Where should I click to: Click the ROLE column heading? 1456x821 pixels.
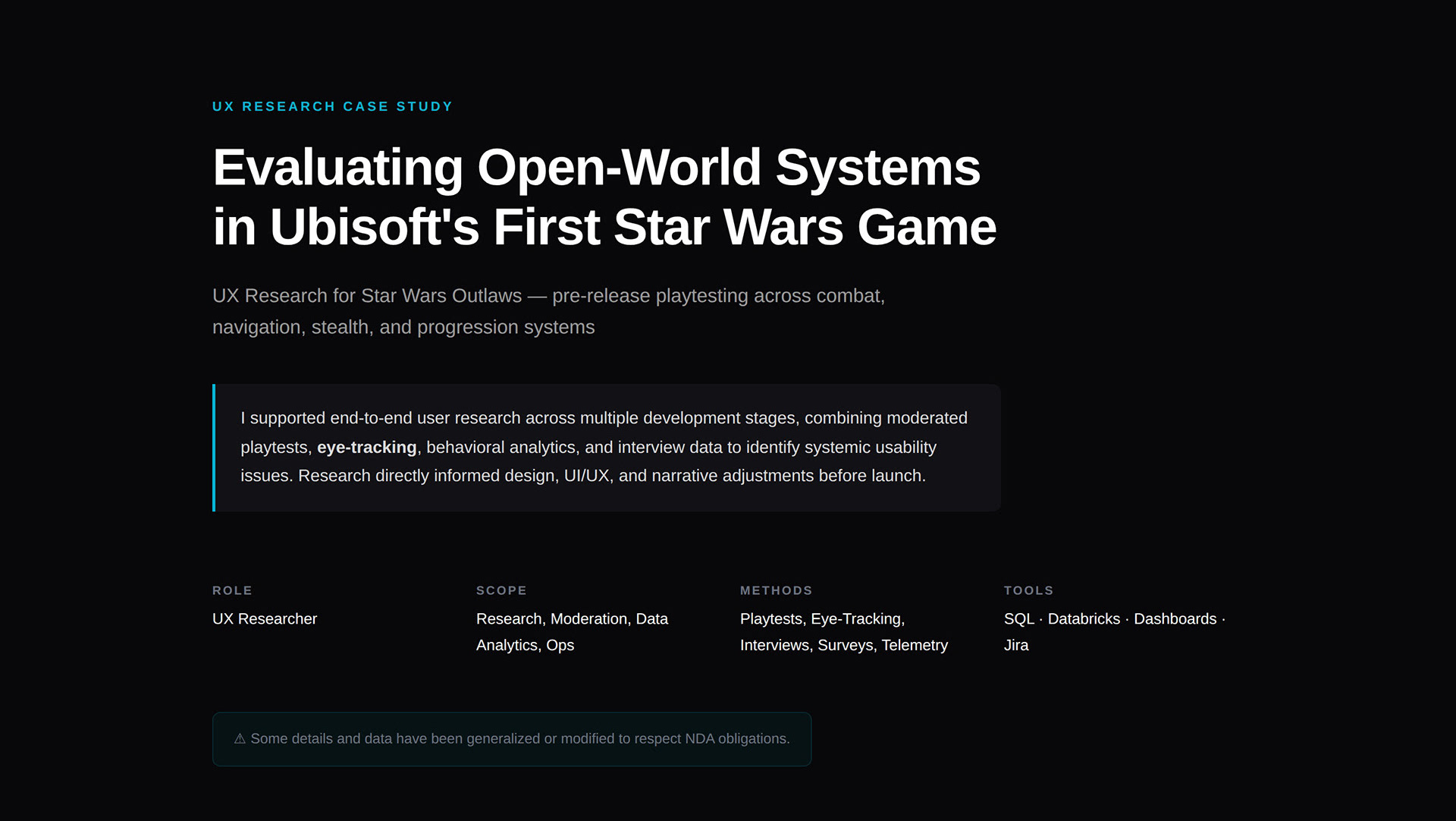click(x=232, y=590)
